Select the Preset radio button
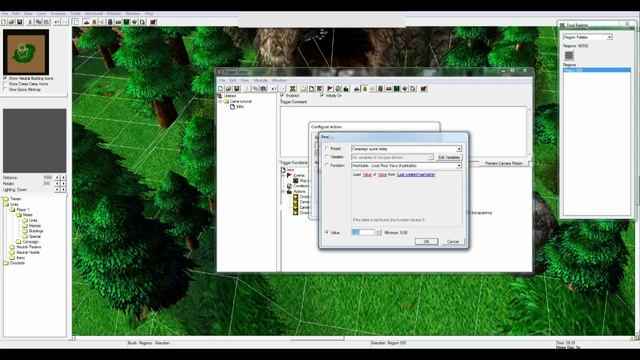Screen dimensions: 640x360 [x=327, y=149]
